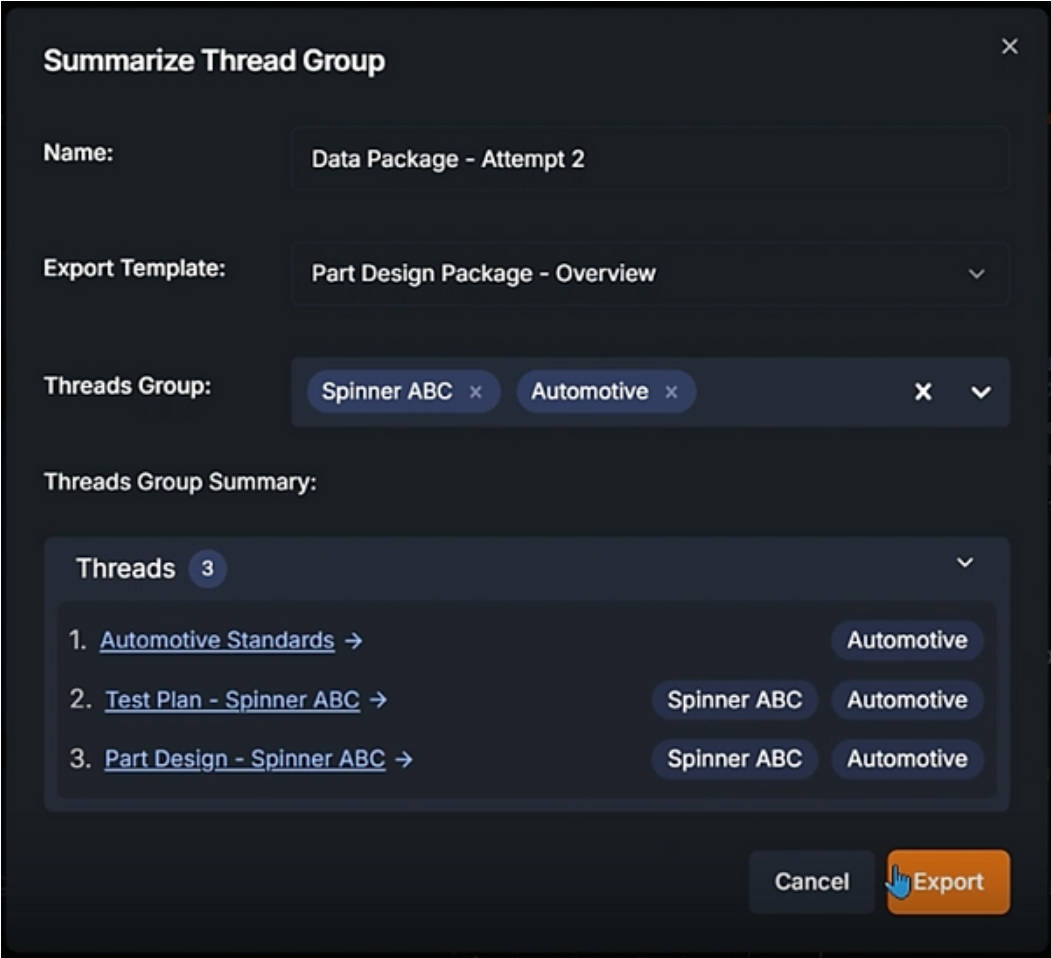The height and width of the screenshot is (958, 1051).
Task: Click Automotive tag on Automotive Standards row
Action: [907, 640]
